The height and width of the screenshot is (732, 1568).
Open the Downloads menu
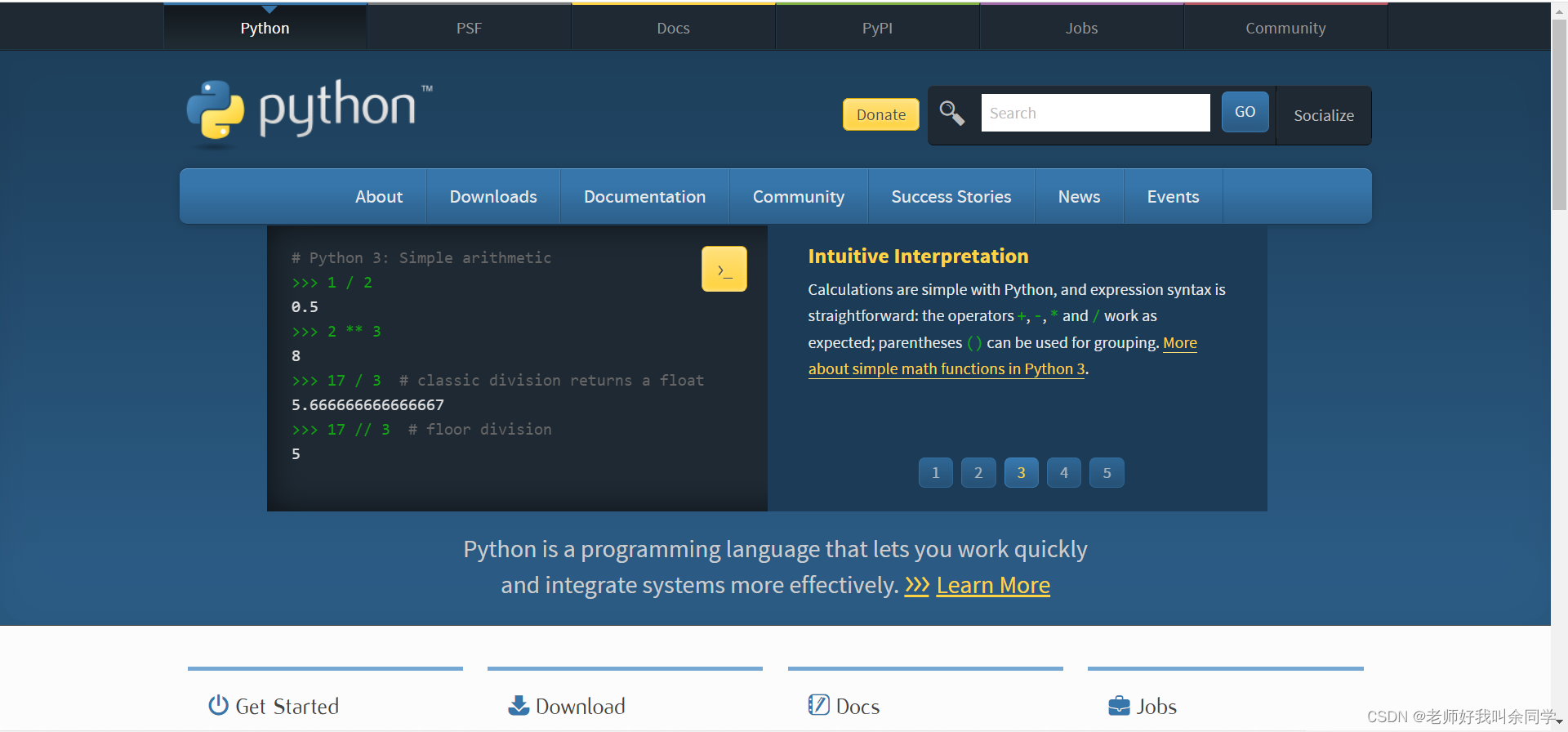tap(493, 196)
